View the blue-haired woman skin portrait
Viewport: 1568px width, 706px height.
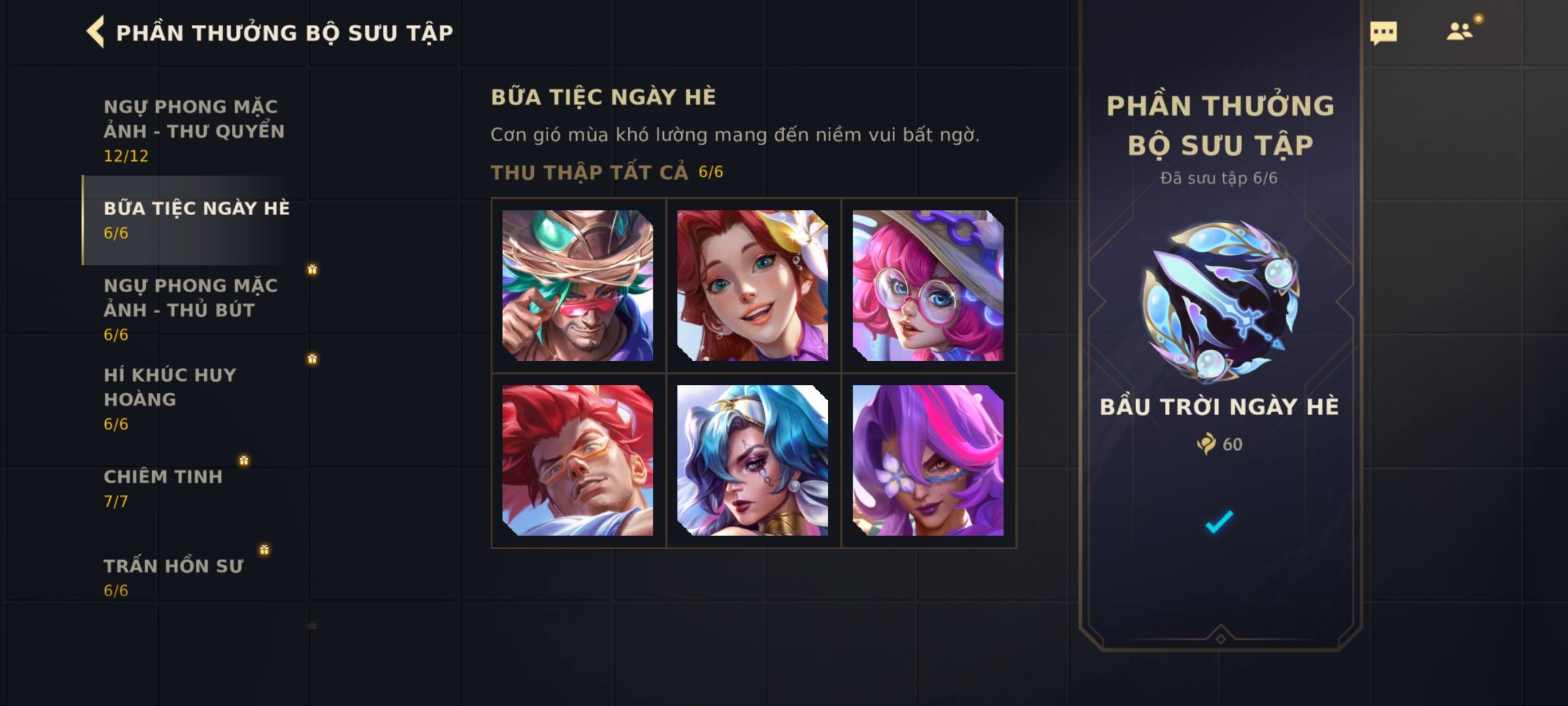coord(753,460)
